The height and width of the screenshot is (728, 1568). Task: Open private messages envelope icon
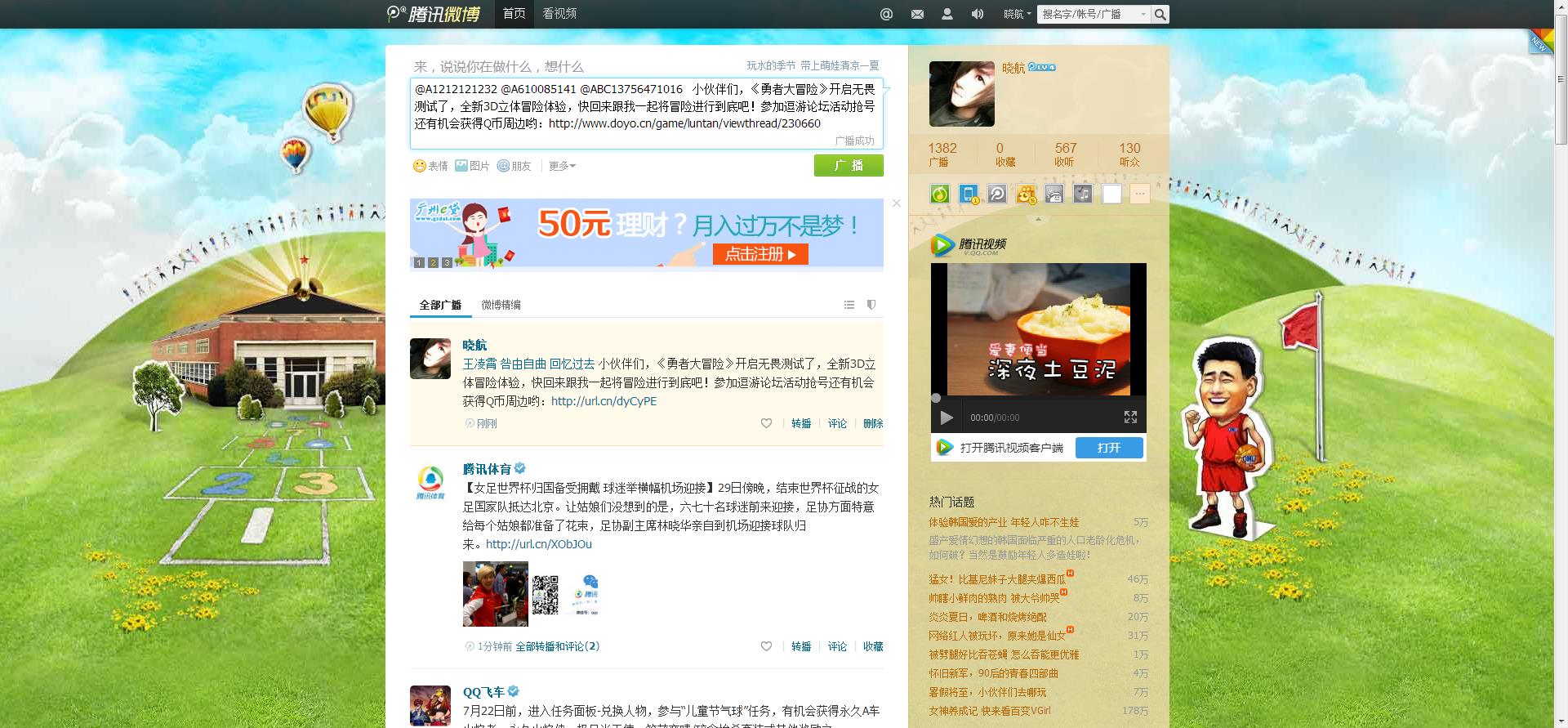[917, 14]
